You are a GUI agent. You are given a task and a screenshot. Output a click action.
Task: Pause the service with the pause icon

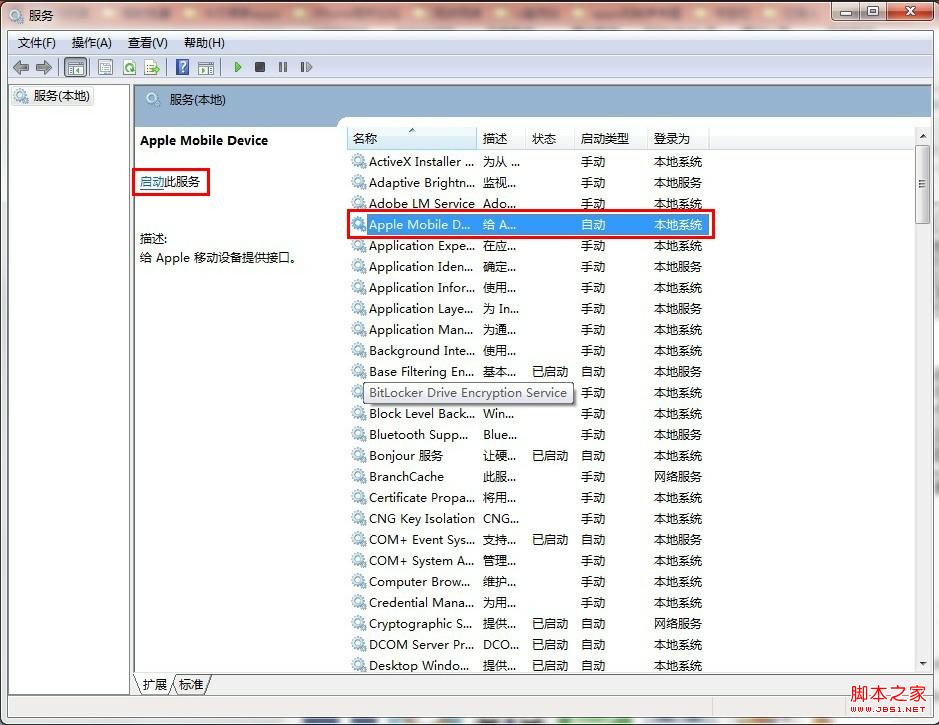pos(283,67)
